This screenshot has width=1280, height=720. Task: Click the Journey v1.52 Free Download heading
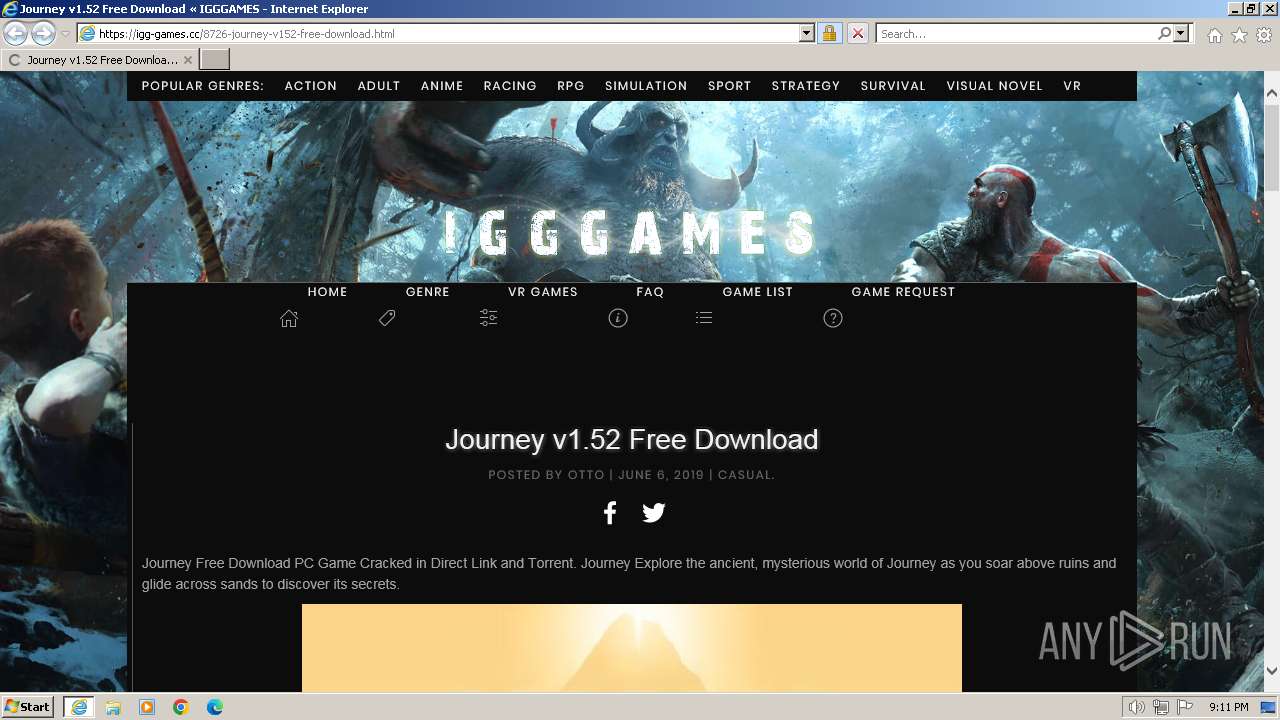click(632, 440)
